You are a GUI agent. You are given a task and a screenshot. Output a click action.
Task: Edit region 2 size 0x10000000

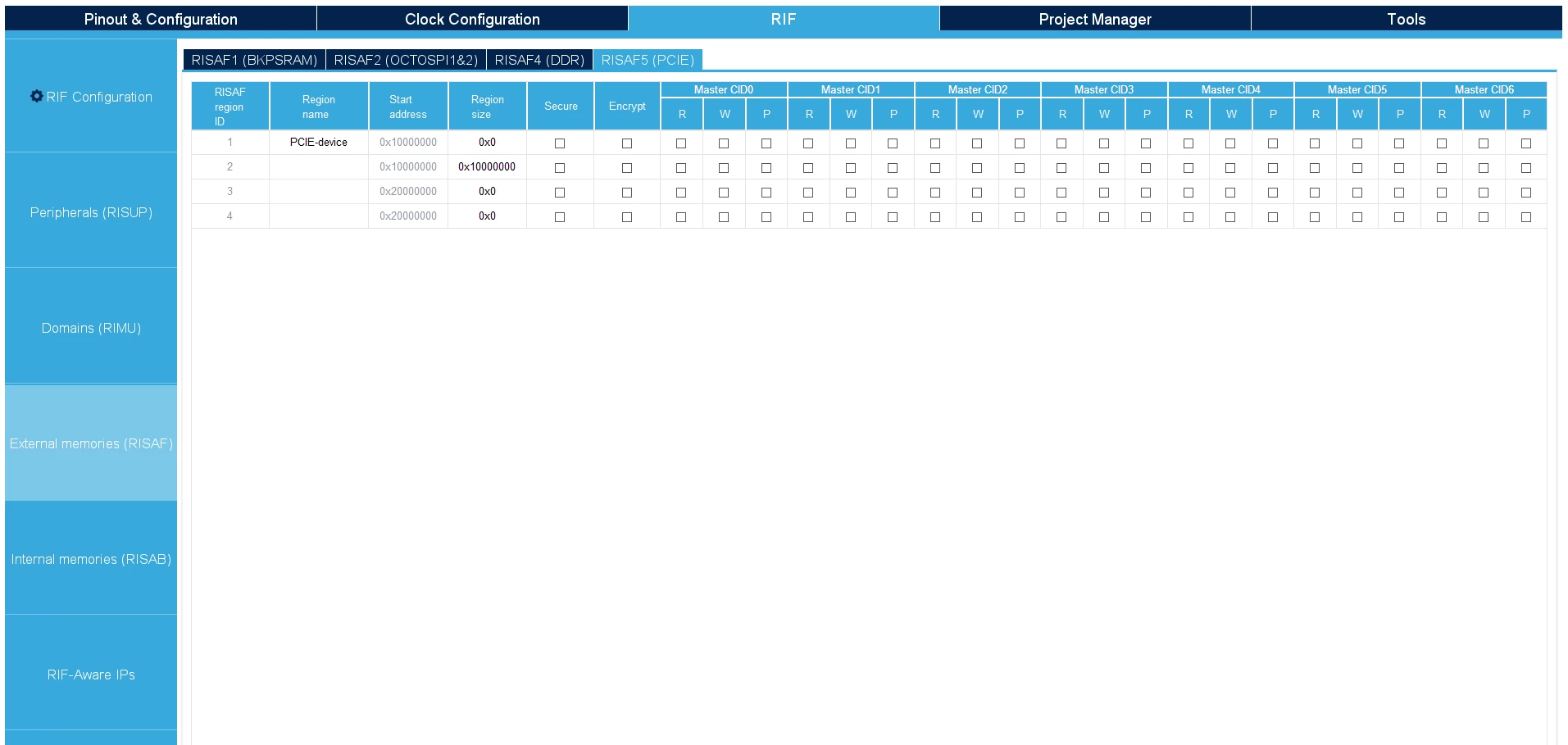[x=487, y=167]
